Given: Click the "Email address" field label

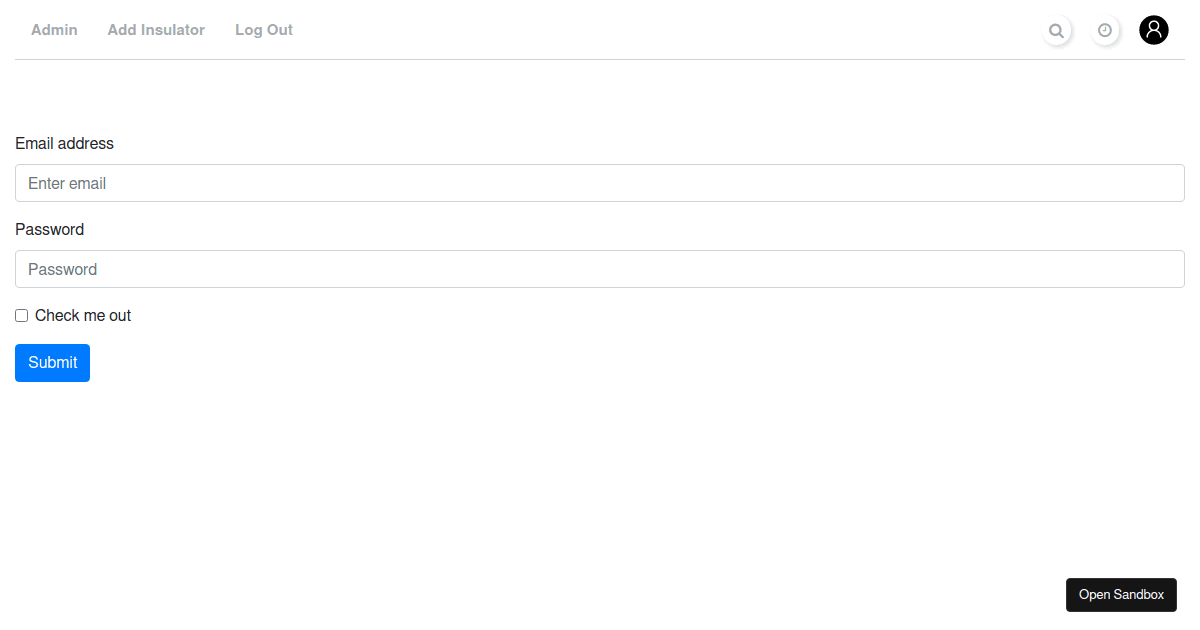Looking at the screenshot, I should [x=65, y=144].
